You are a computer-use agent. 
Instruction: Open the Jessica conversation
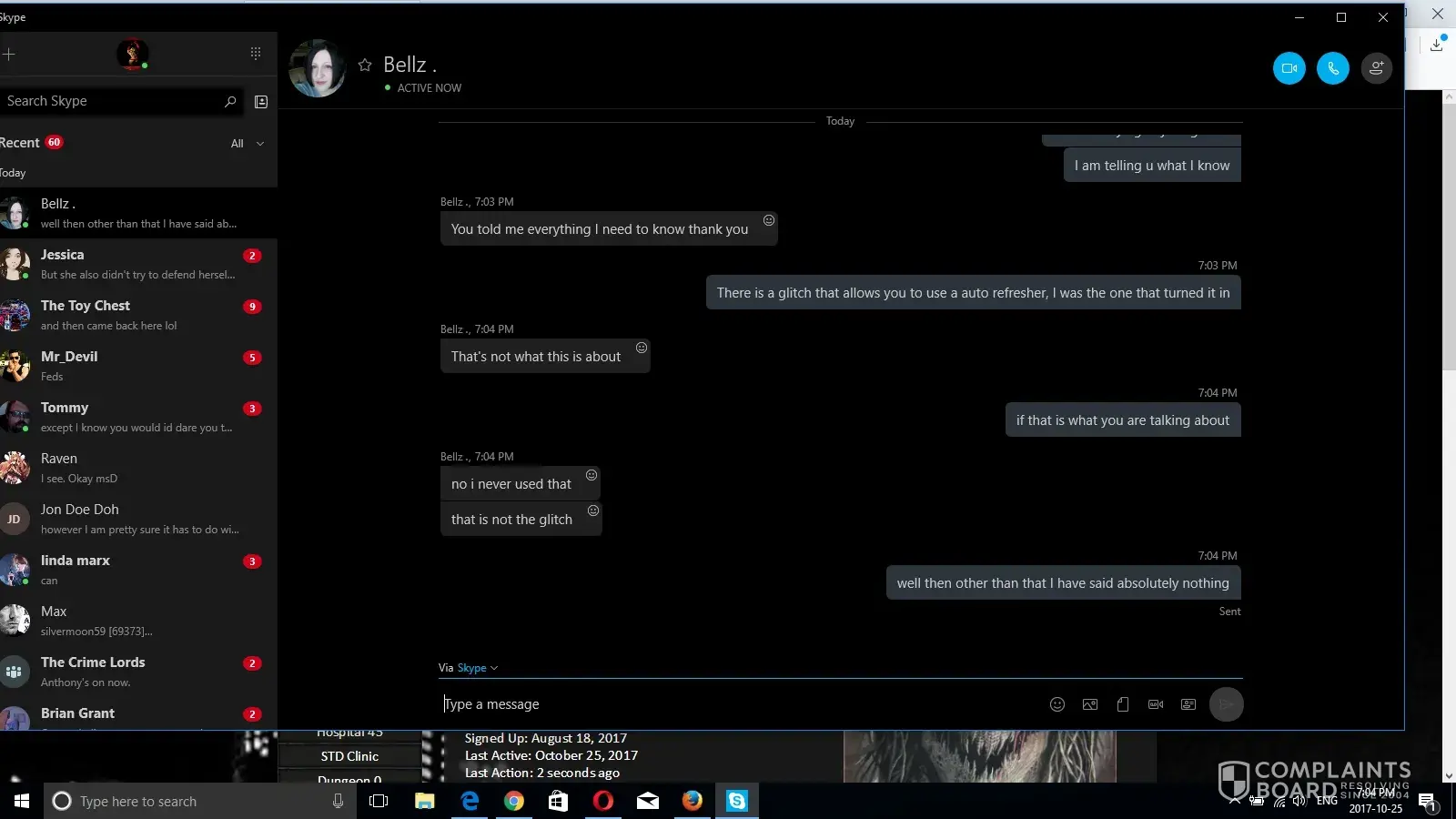point(136,264)
